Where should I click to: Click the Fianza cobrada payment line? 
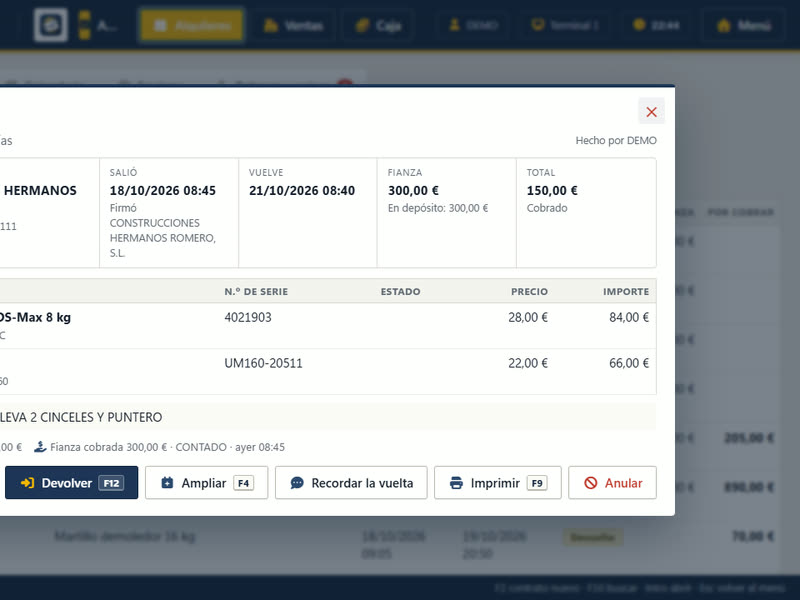click(x=159, y=447)
